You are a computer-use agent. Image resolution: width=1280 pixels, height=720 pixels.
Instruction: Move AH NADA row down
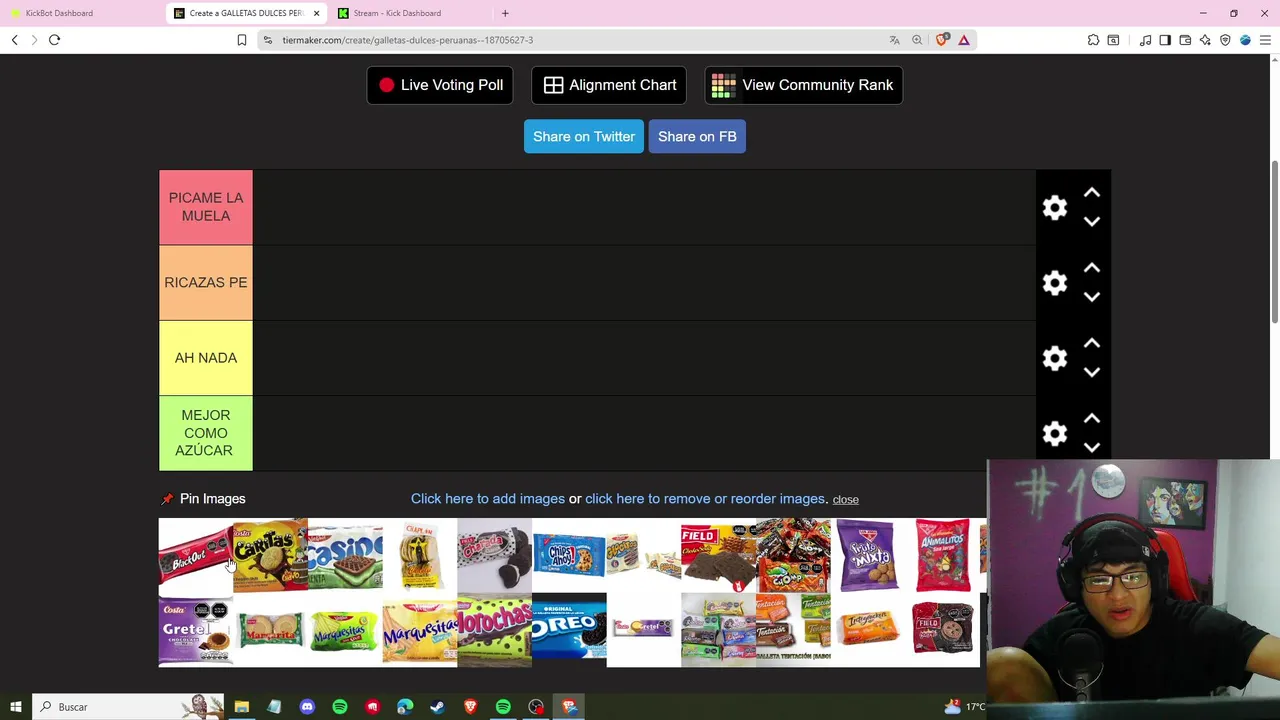tap(1092, 372)
